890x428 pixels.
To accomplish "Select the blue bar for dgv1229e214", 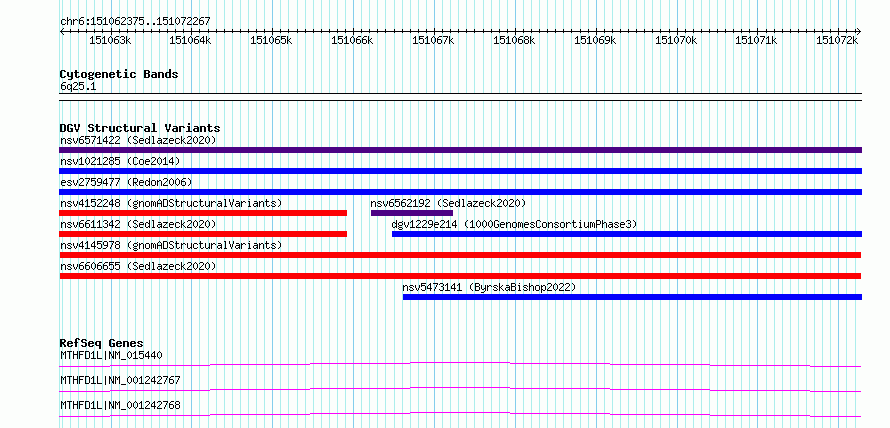I will tap(627, 234).
